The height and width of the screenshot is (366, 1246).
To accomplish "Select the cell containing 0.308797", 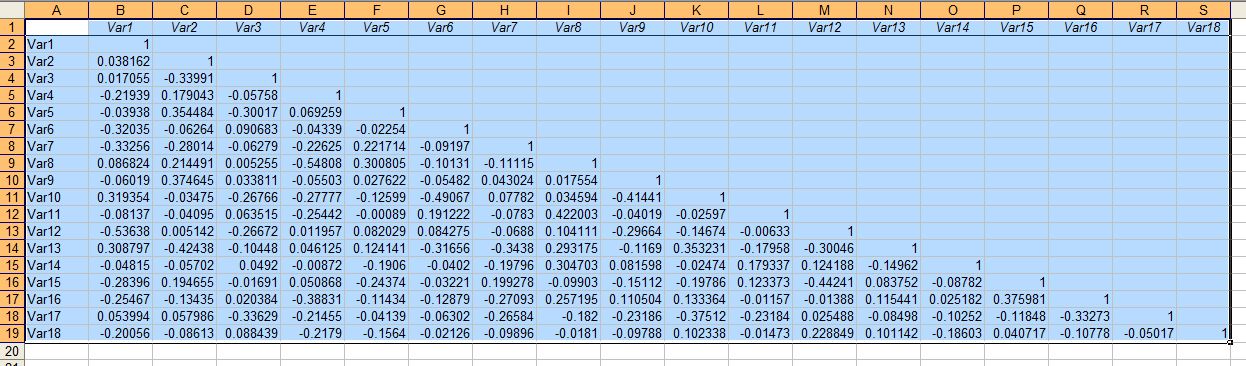I will point(120,248).
